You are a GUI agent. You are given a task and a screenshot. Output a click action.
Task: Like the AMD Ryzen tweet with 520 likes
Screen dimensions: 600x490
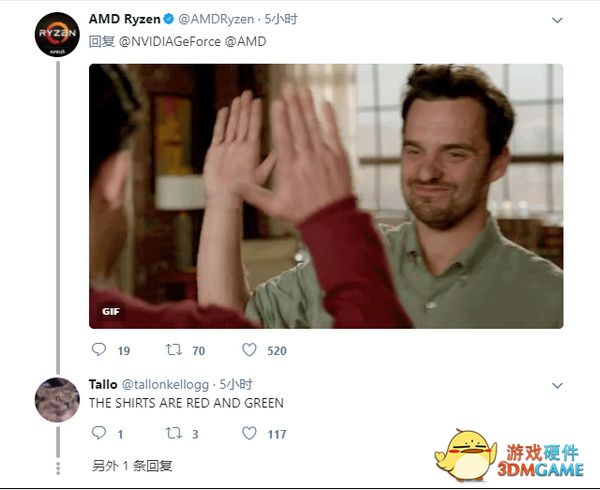coord(249,350)
